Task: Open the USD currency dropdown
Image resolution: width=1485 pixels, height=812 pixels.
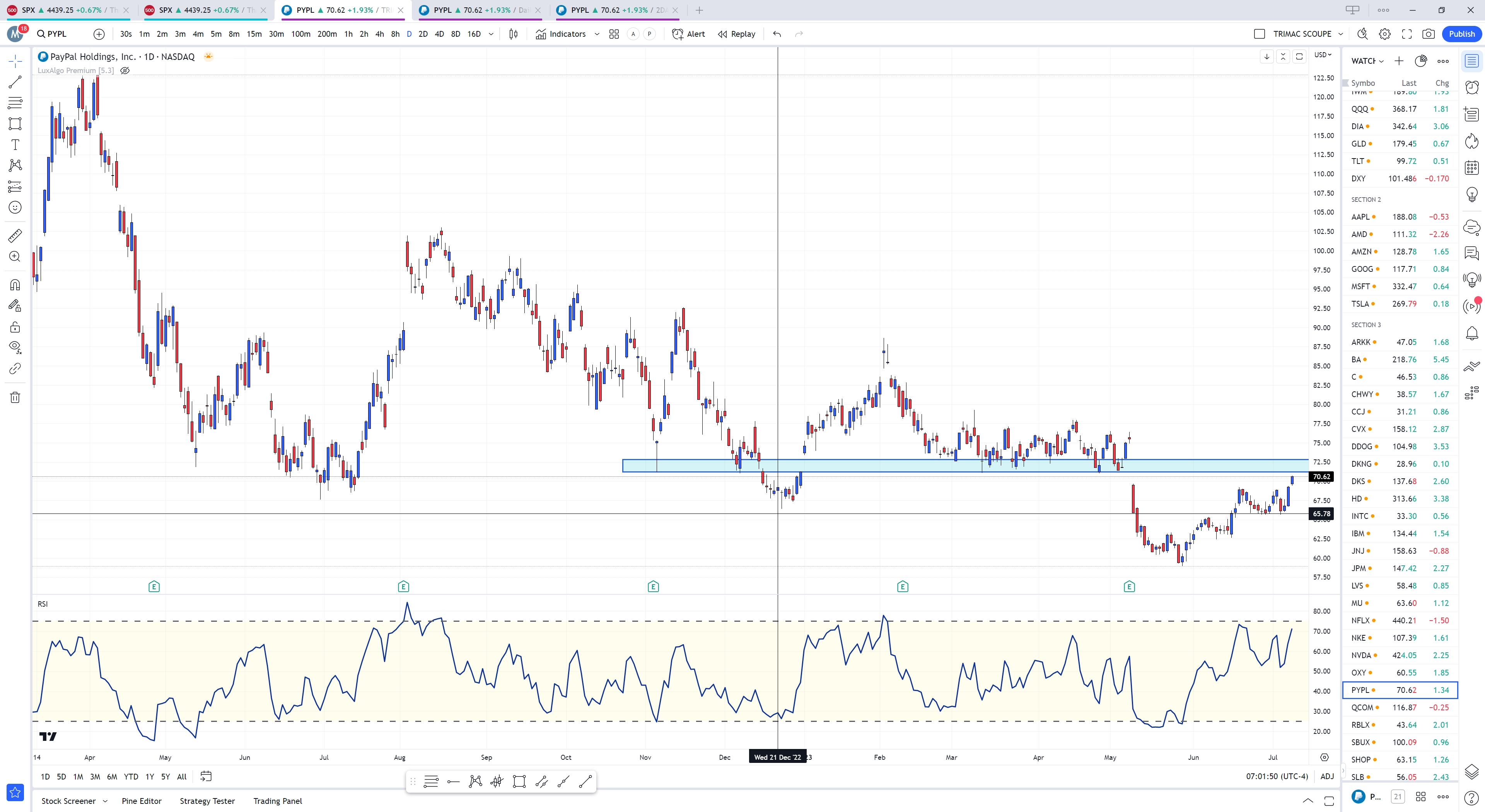Action: [x=1323, y=55]
